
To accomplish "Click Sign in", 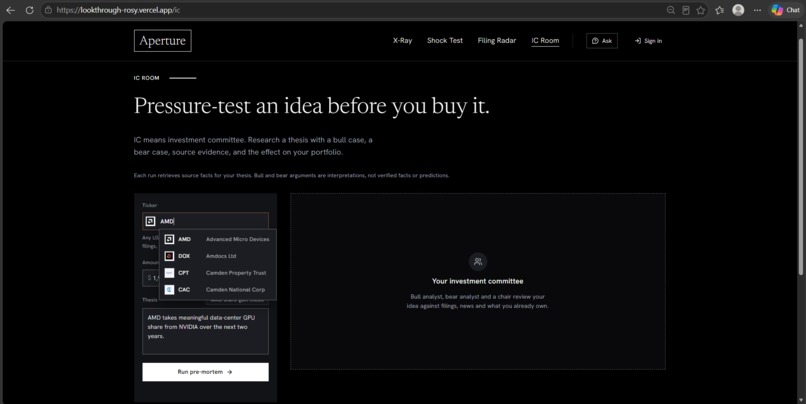I will click(648, 41).
